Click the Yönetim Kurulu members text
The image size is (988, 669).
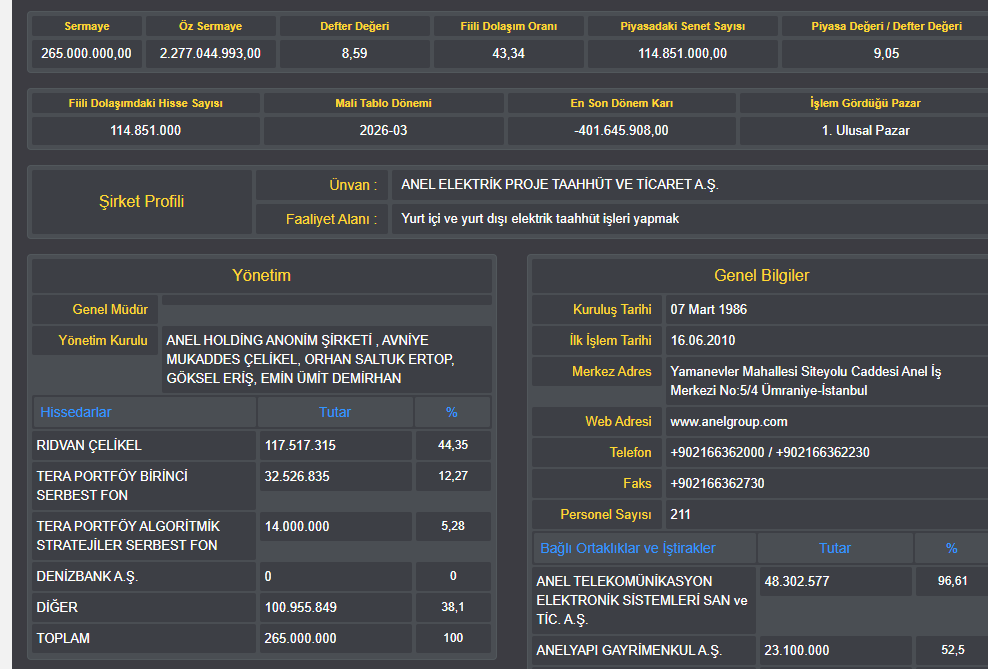(x=310, y=359)
